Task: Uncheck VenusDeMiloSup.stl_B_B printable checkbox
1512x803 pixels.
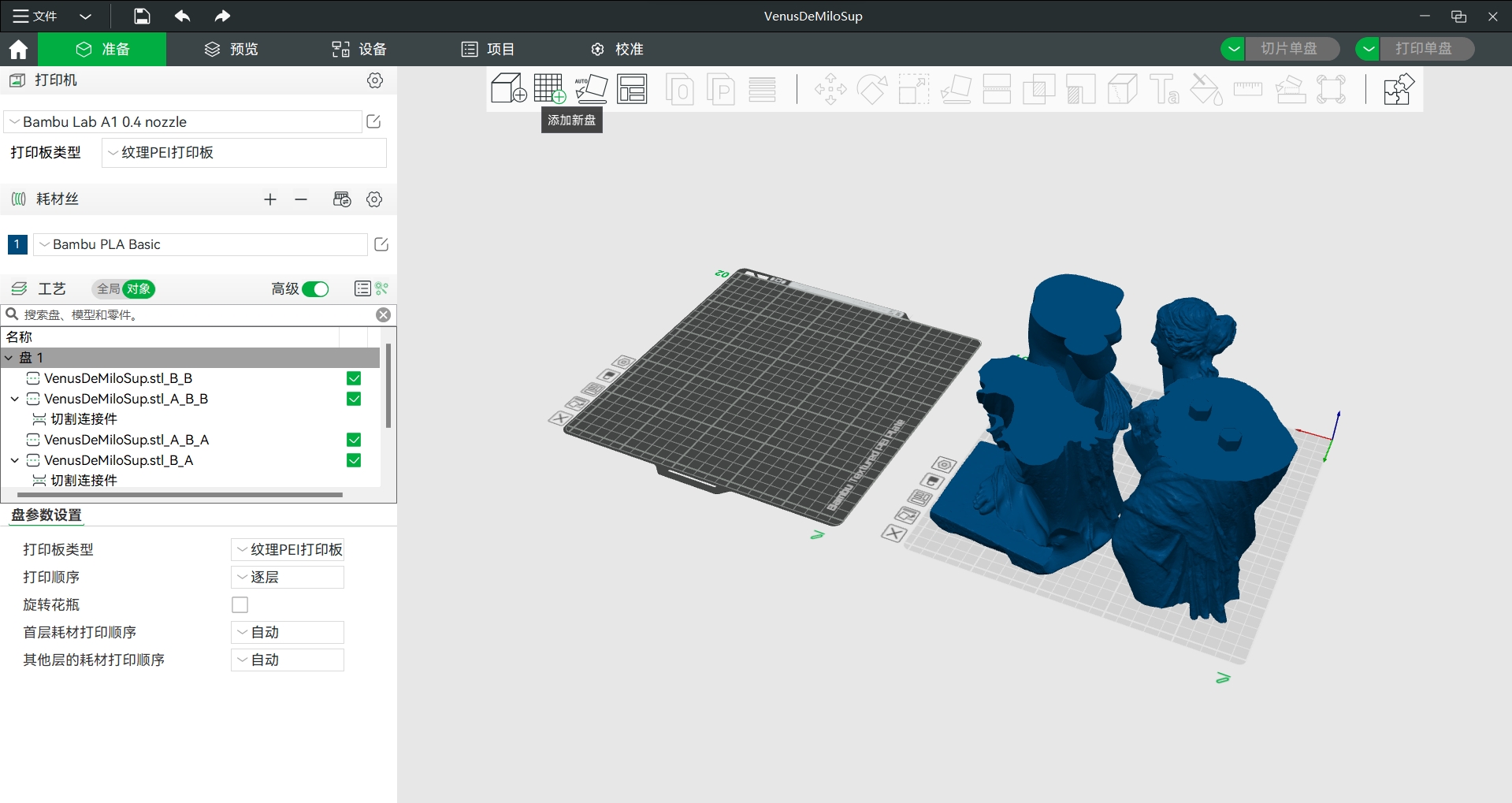Action: coord(354,378)
